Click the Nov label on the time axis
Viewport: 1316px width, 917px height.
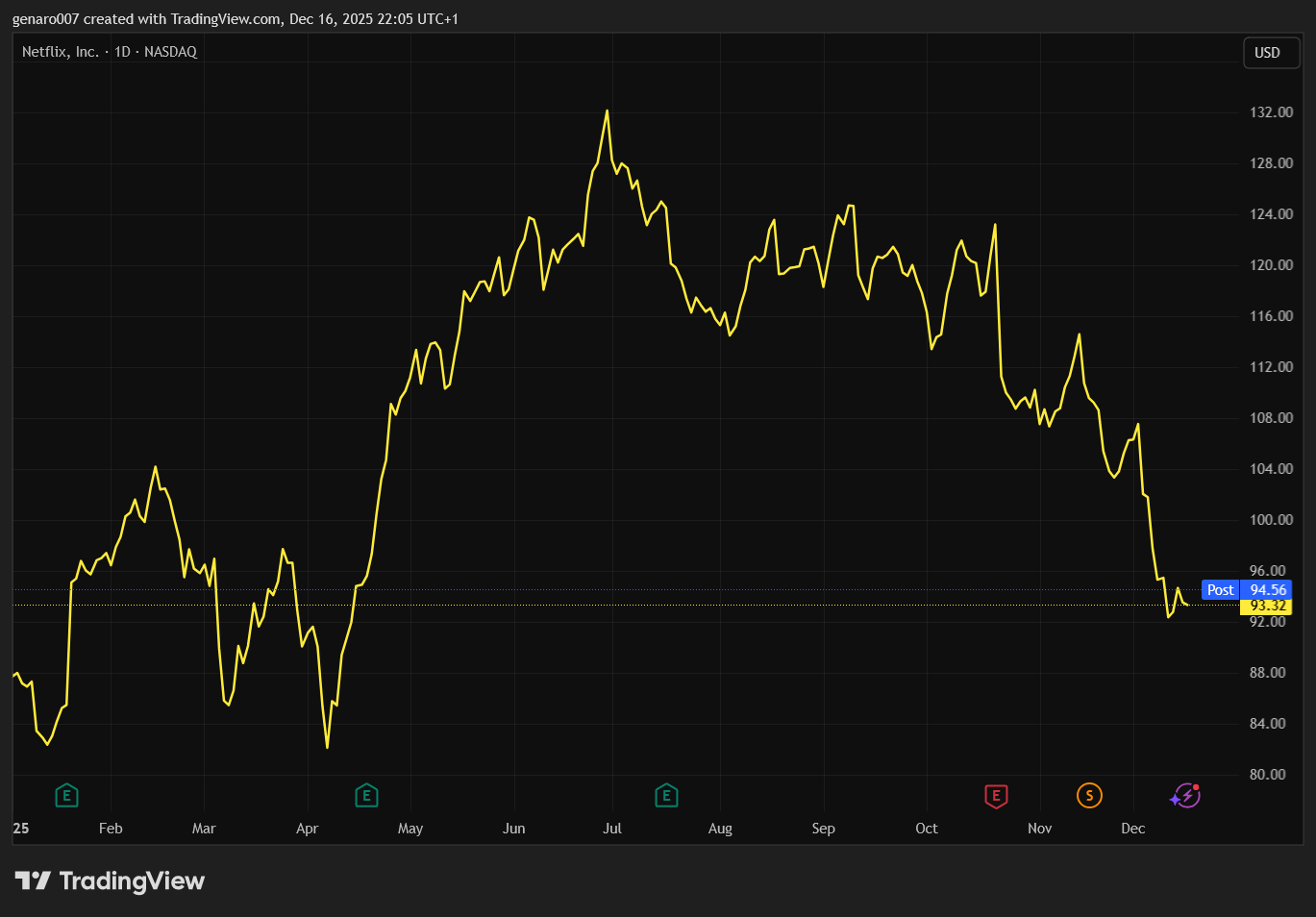[1040, 829]
